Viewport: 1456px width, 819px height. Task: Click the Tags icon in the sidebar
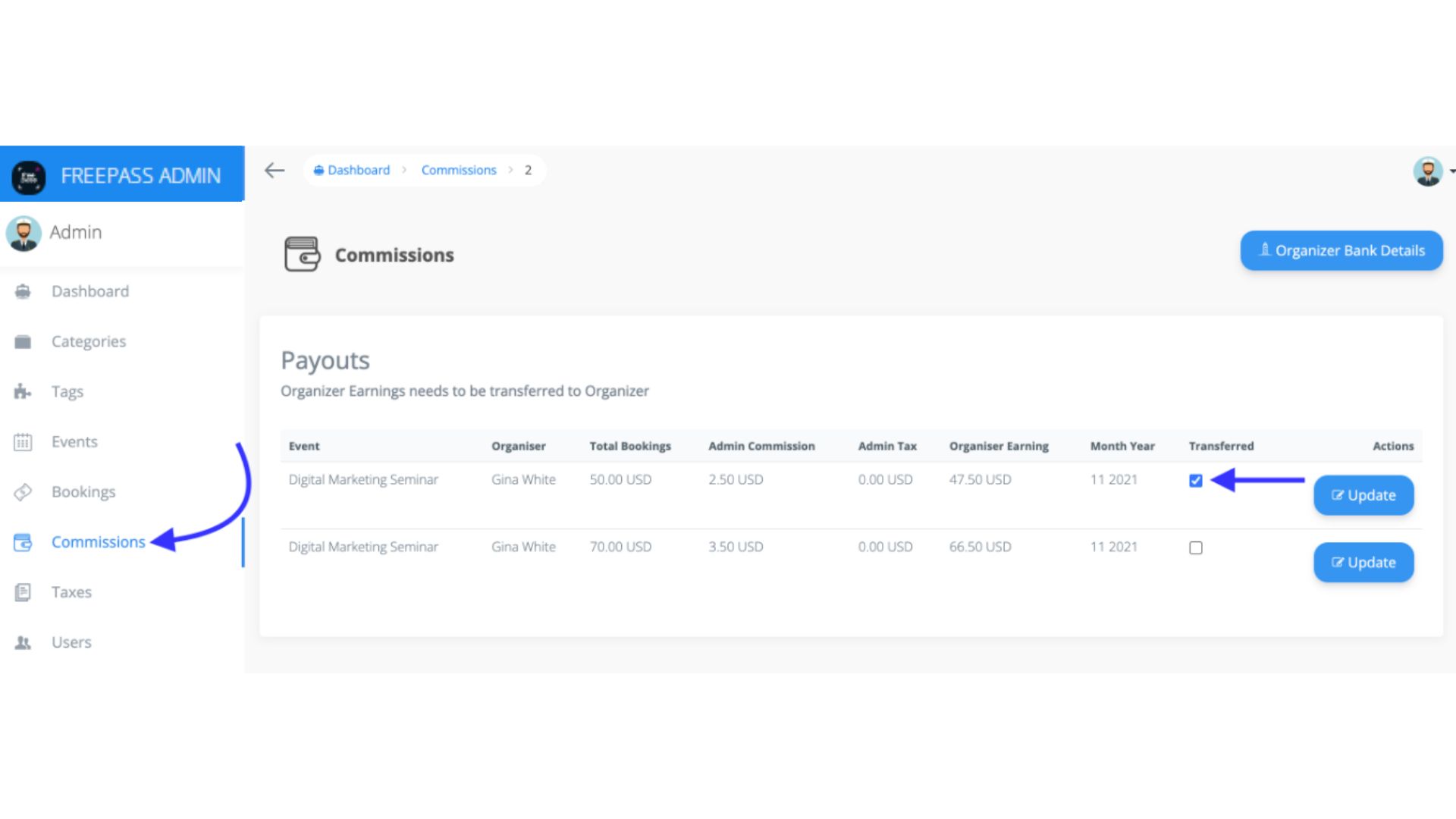coord(23,391)
